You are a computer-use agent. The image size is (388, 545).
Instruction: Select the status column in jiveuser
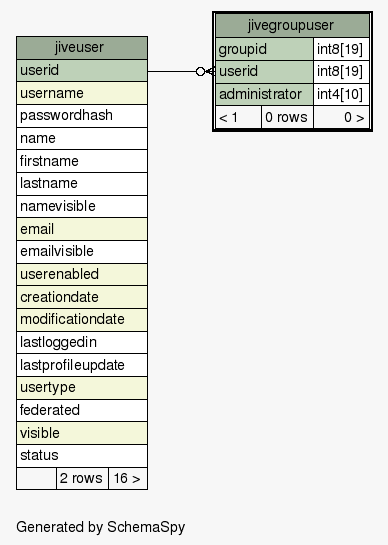pyautogui.click(x=82, y=456)
